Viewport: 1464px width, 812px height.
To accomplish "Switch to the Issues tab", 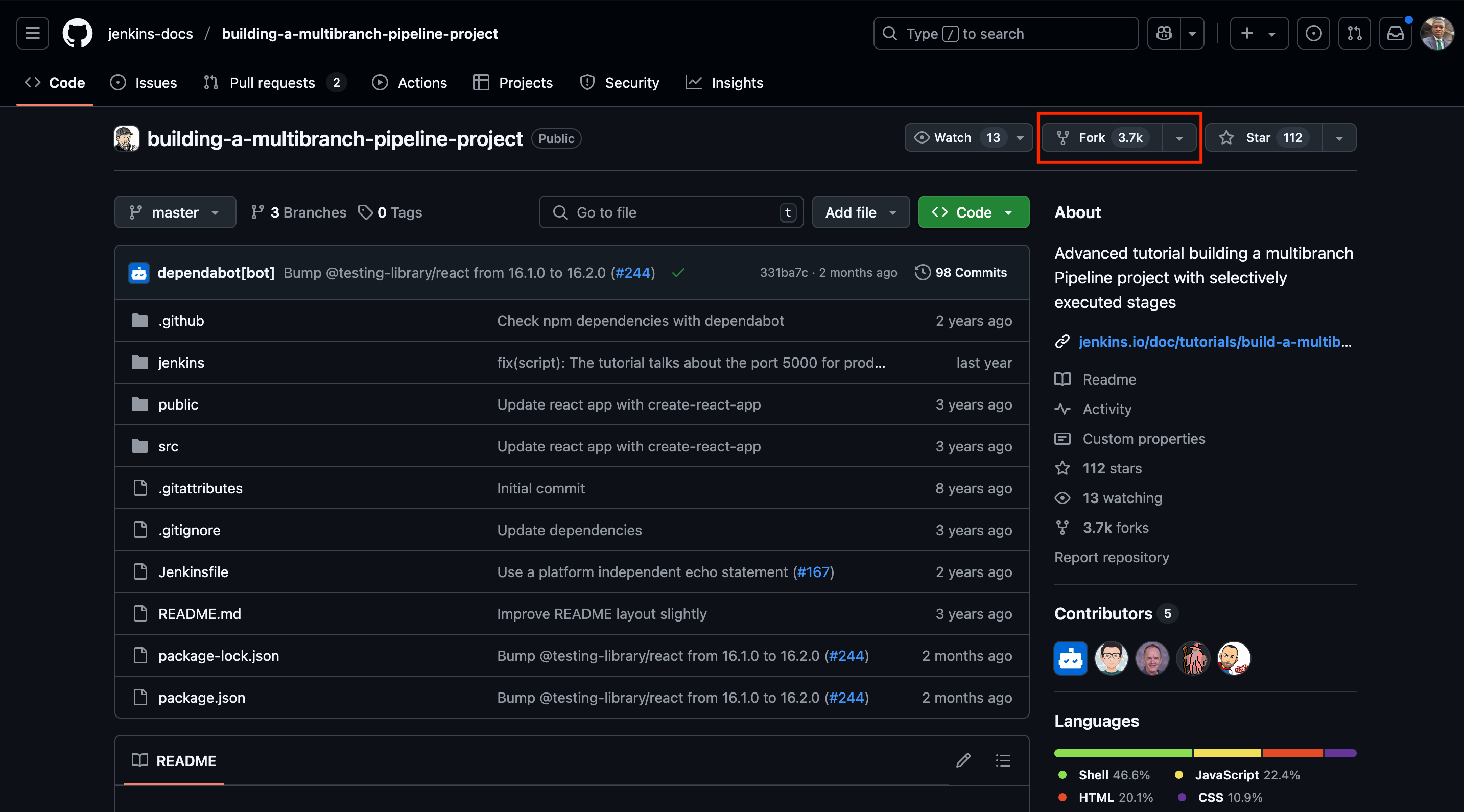I will [x=143, y=83].
